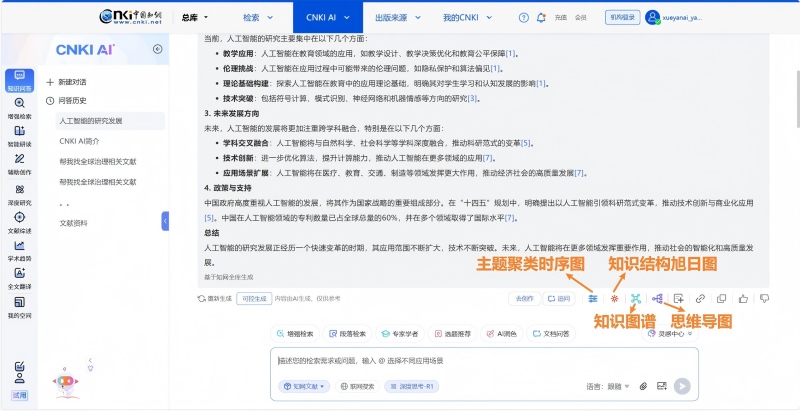Toggle the 联网搜索 option

(357, 385)
